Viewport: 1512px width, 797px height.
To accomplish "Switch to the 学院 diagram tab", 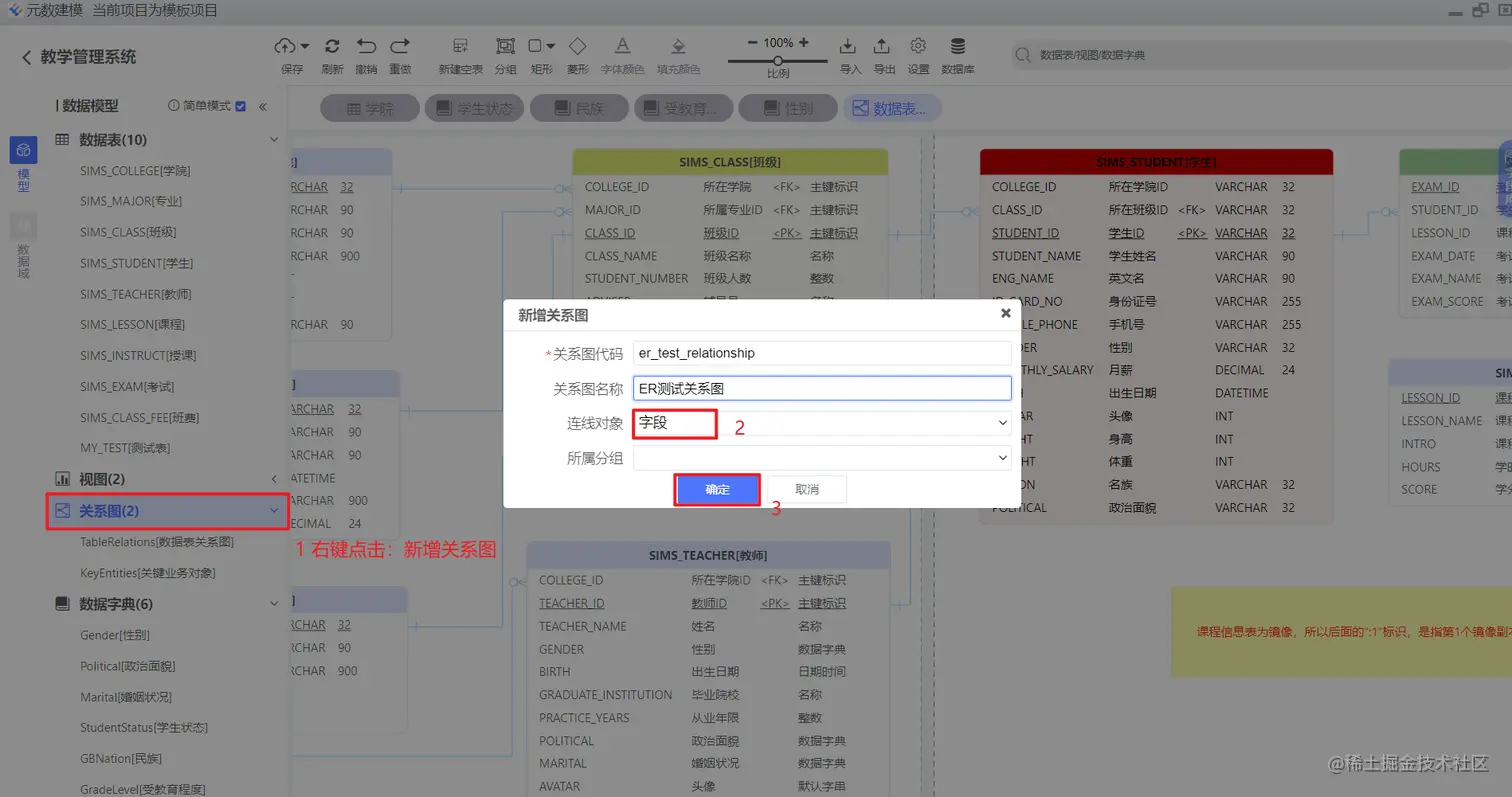I will pyautogui.click(x=369, y=107).
